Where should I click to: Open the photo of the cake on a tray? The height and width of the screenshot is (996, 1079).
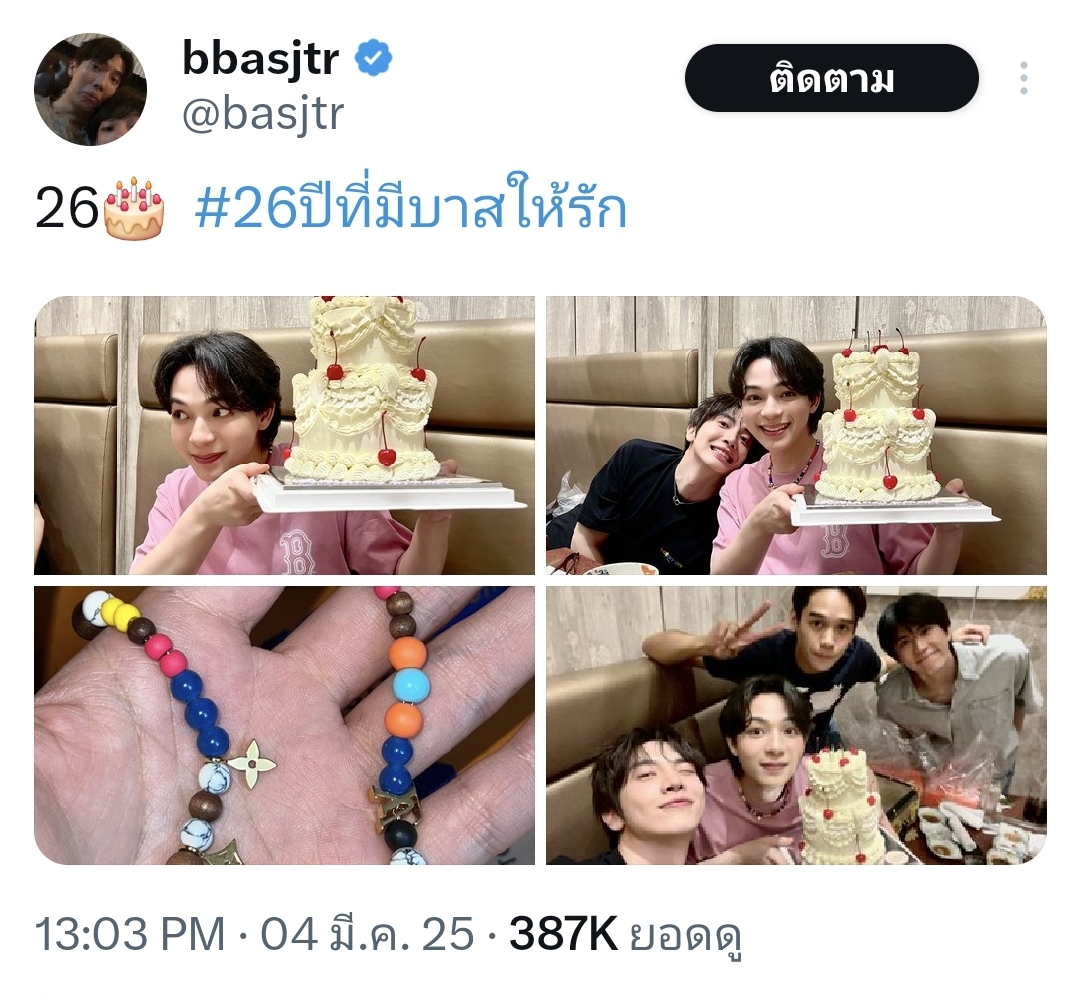point(284,435)
